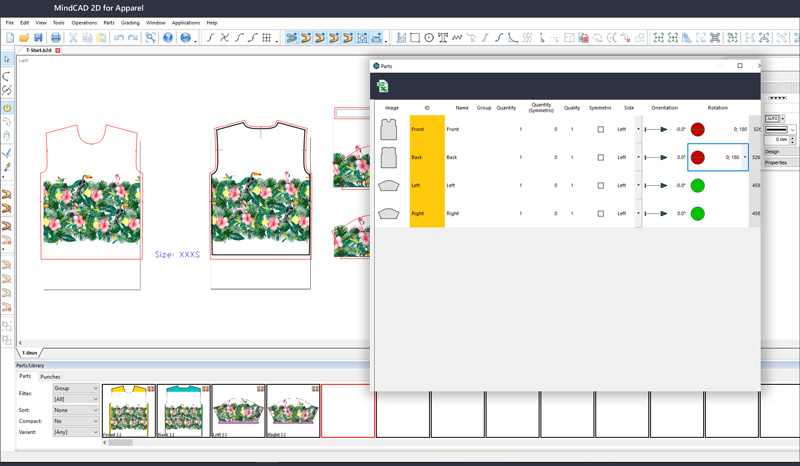The width and height of the screenshot is (800, 466).
Task: Click the yellow Front ID cell
Action: [427, 130]
